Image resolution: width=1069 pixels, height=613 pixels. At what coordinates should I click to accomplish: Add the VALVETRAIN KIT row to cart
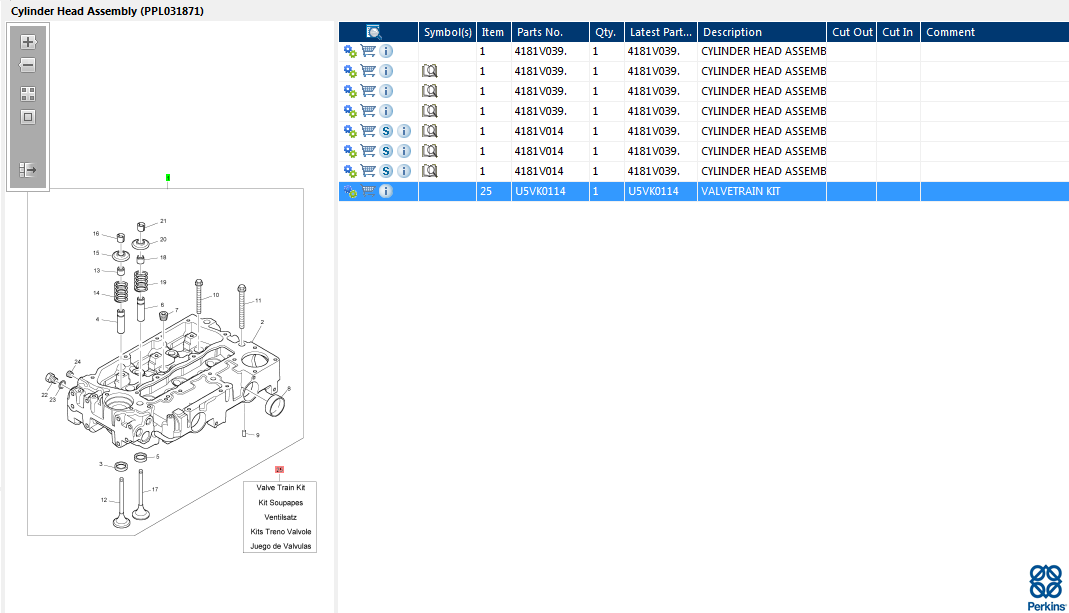[368, 192]
